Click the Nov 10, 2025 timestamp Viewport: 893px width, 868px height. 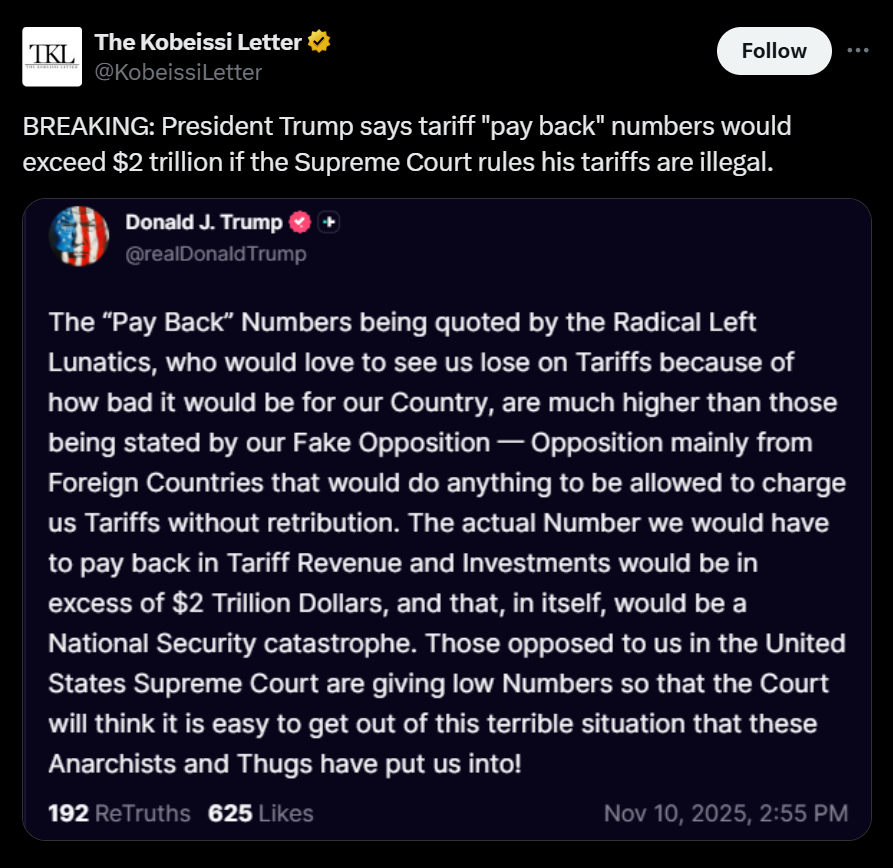point(726,813)
